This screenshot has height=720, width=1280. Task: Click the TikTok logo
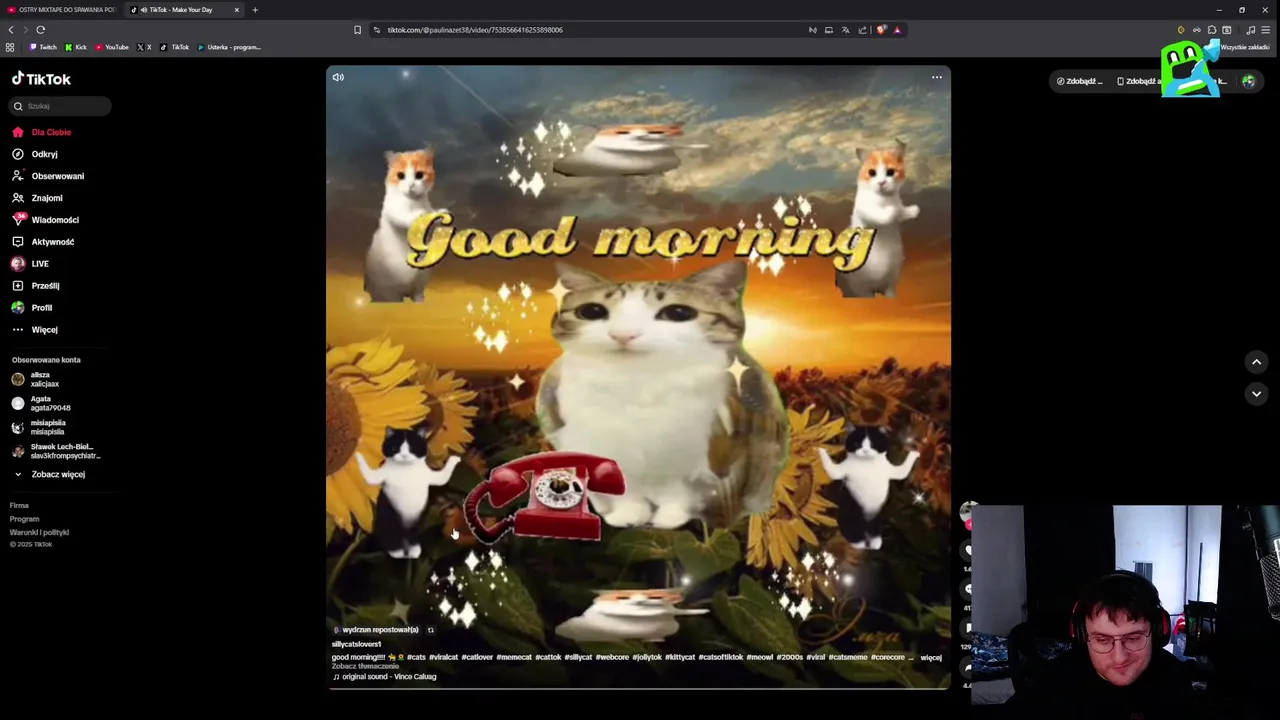(41, 79)
